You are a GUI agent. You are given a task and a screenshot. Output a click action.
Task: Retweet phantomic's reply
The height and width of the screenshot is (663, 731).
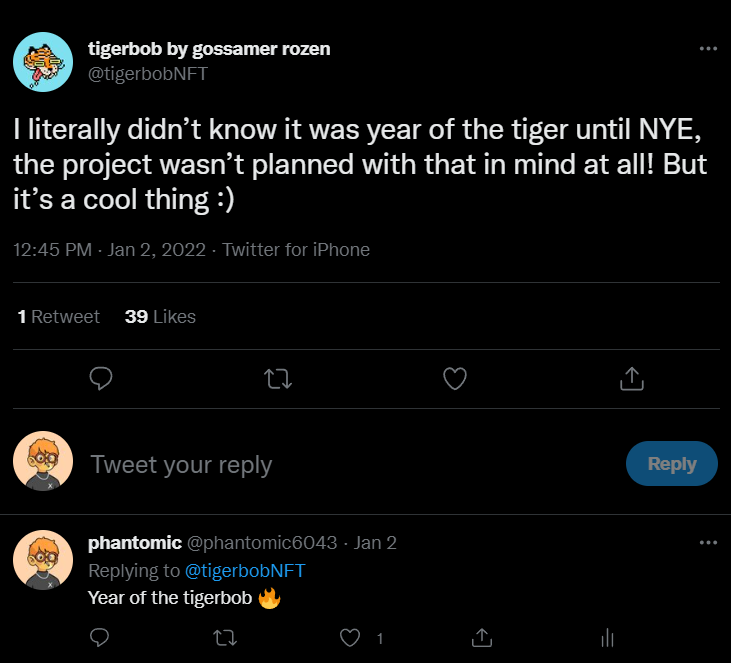(x=226, y=637)
